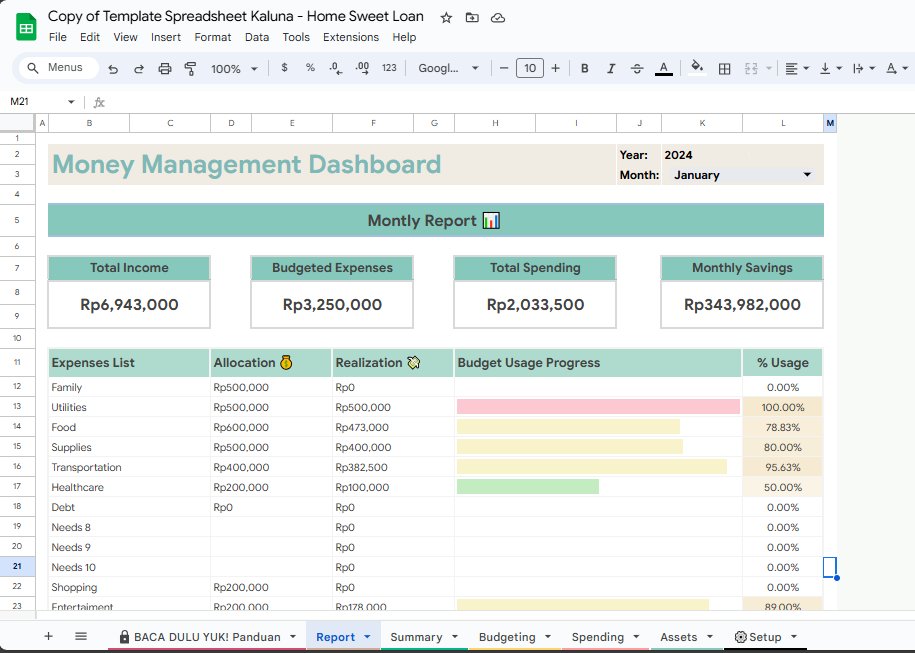Select the Food allocation Rp600,000 cell
Viewport: 915px width, 653px height.
tap(271, 427)
